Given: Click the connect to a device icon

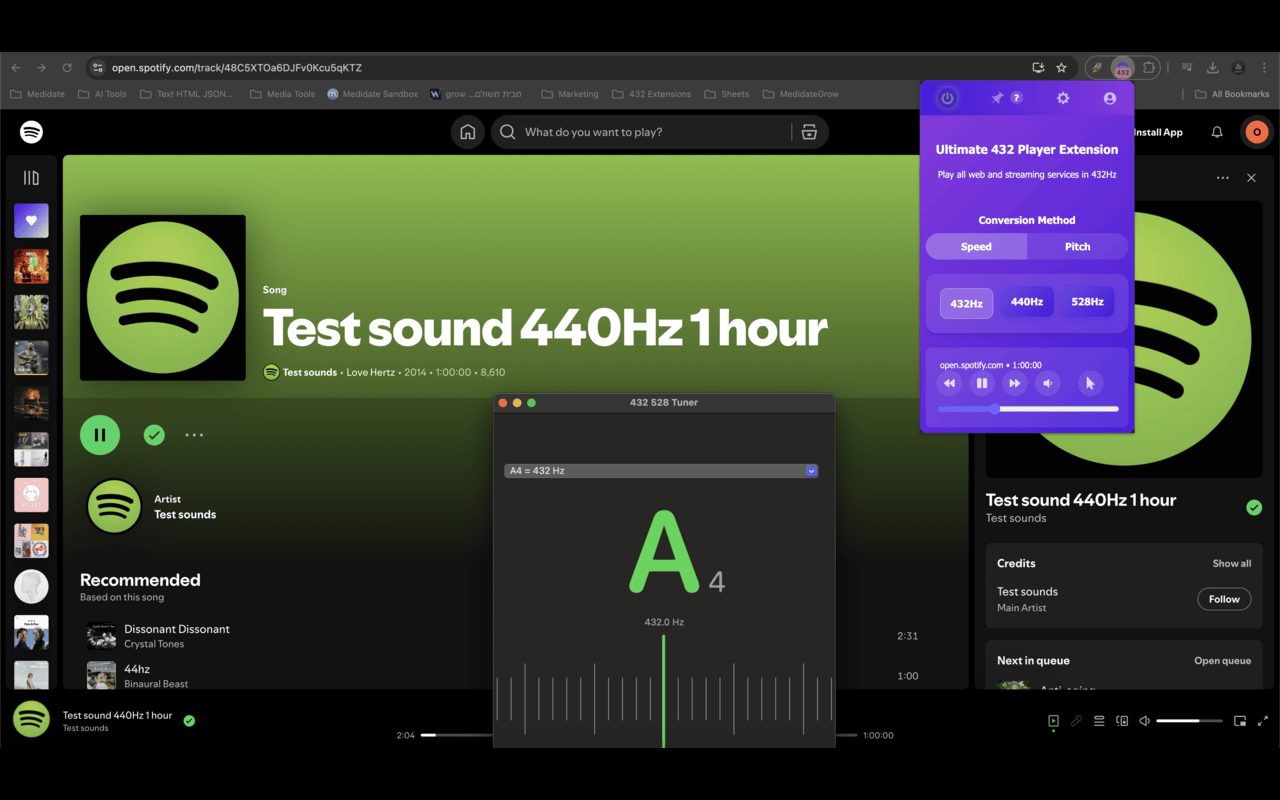Looking at the screenshot, I should click(x=1122, y=720).
